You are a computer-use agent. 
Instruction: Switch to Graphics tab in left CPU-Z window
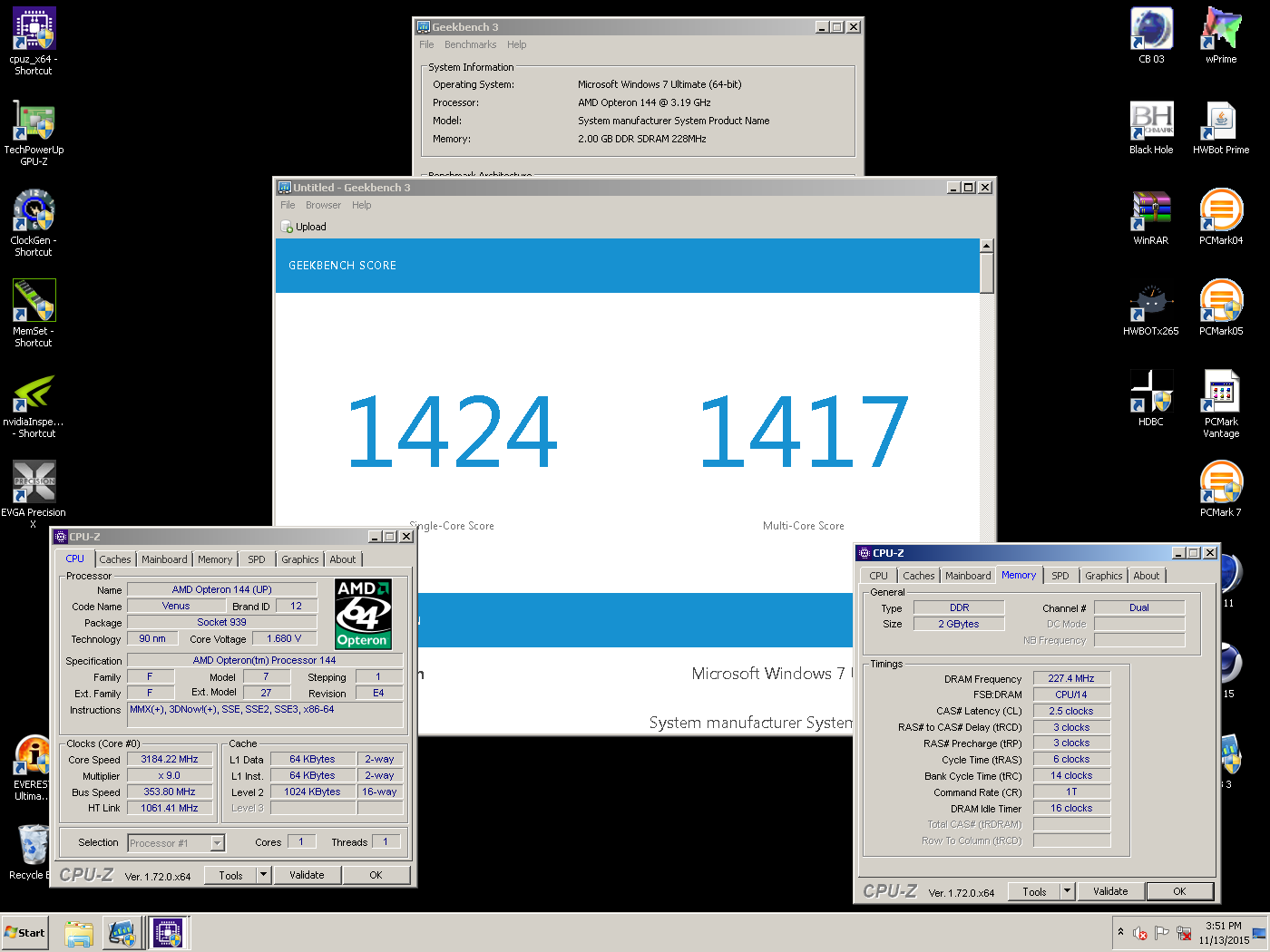click(x=299, y=559)
